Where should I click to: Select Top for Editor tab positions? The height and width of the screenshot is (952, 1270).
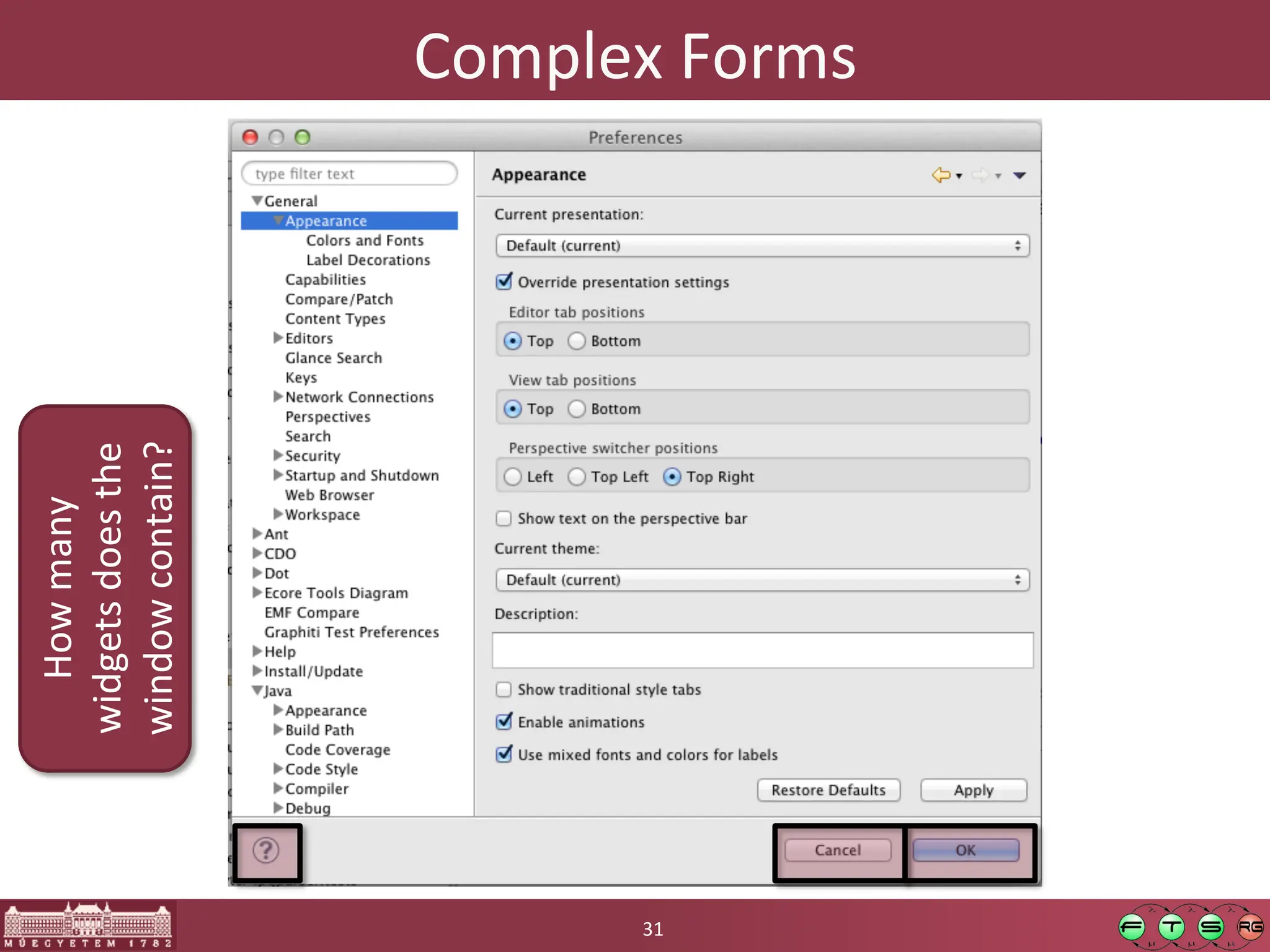click(512, 341)
